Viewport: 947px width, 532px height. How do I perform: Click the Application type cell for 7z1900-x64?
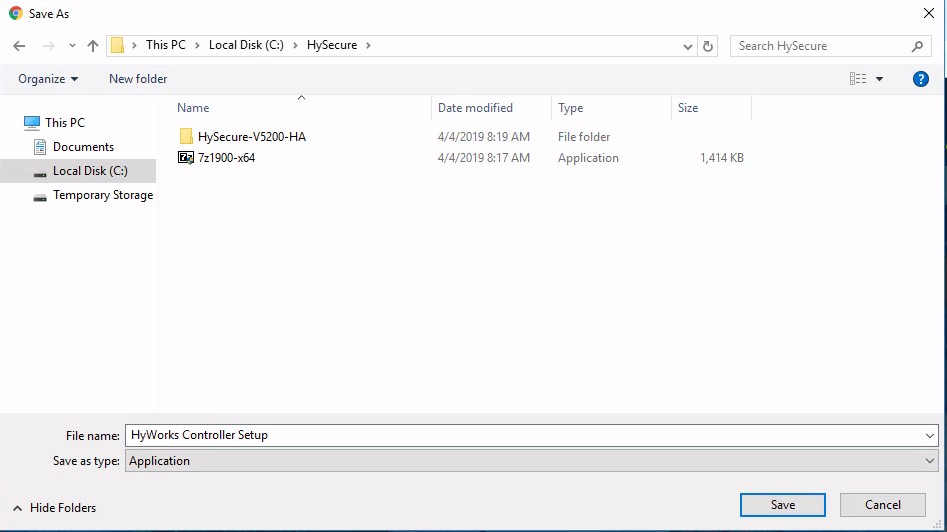(x=588, y=158)
